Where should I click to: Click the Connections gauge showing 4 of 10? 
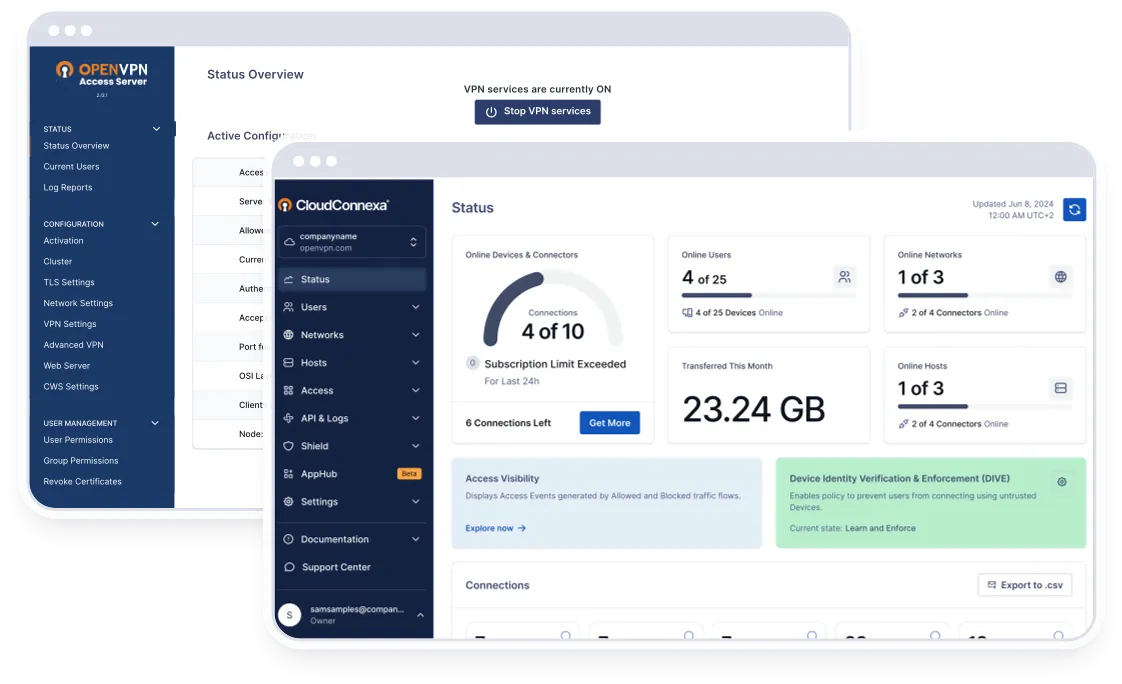[x=552, y=311]
